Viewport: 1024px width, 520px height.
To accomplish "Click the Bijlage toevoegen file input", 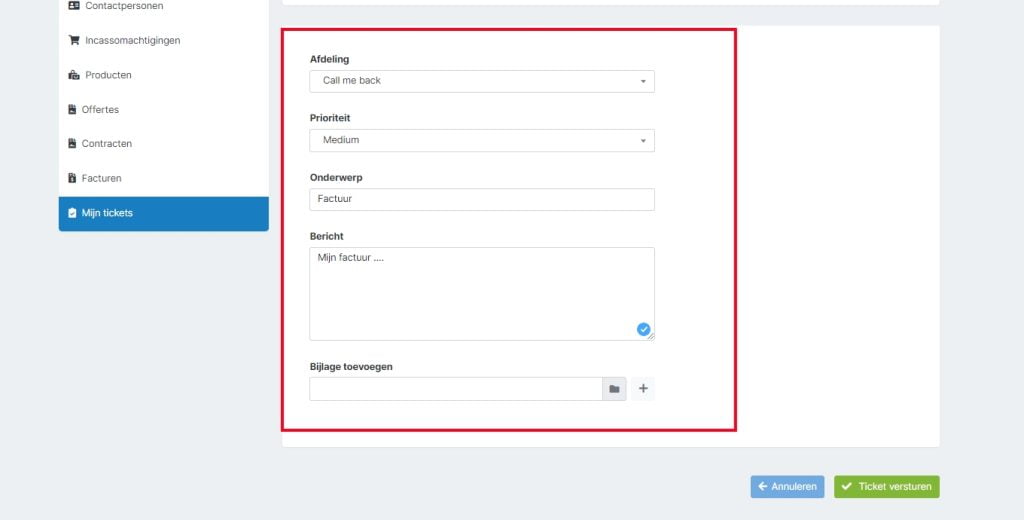I will [x=456, y=389].
